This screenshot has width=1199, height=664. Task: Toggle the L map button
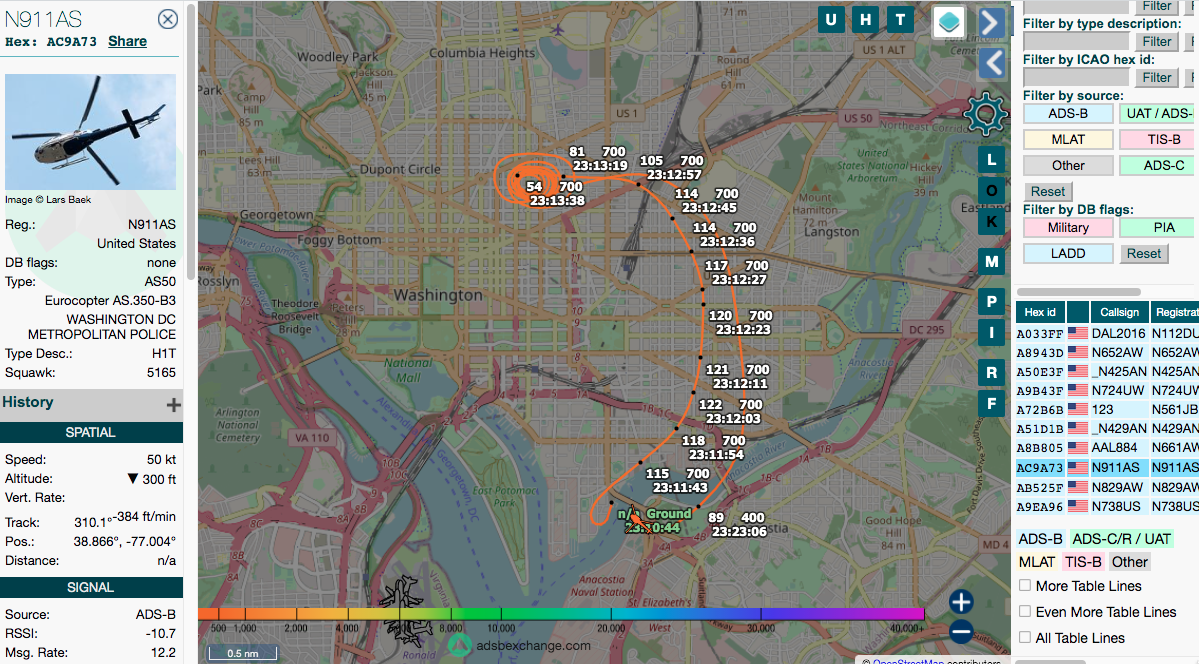[x=992, y=159]
